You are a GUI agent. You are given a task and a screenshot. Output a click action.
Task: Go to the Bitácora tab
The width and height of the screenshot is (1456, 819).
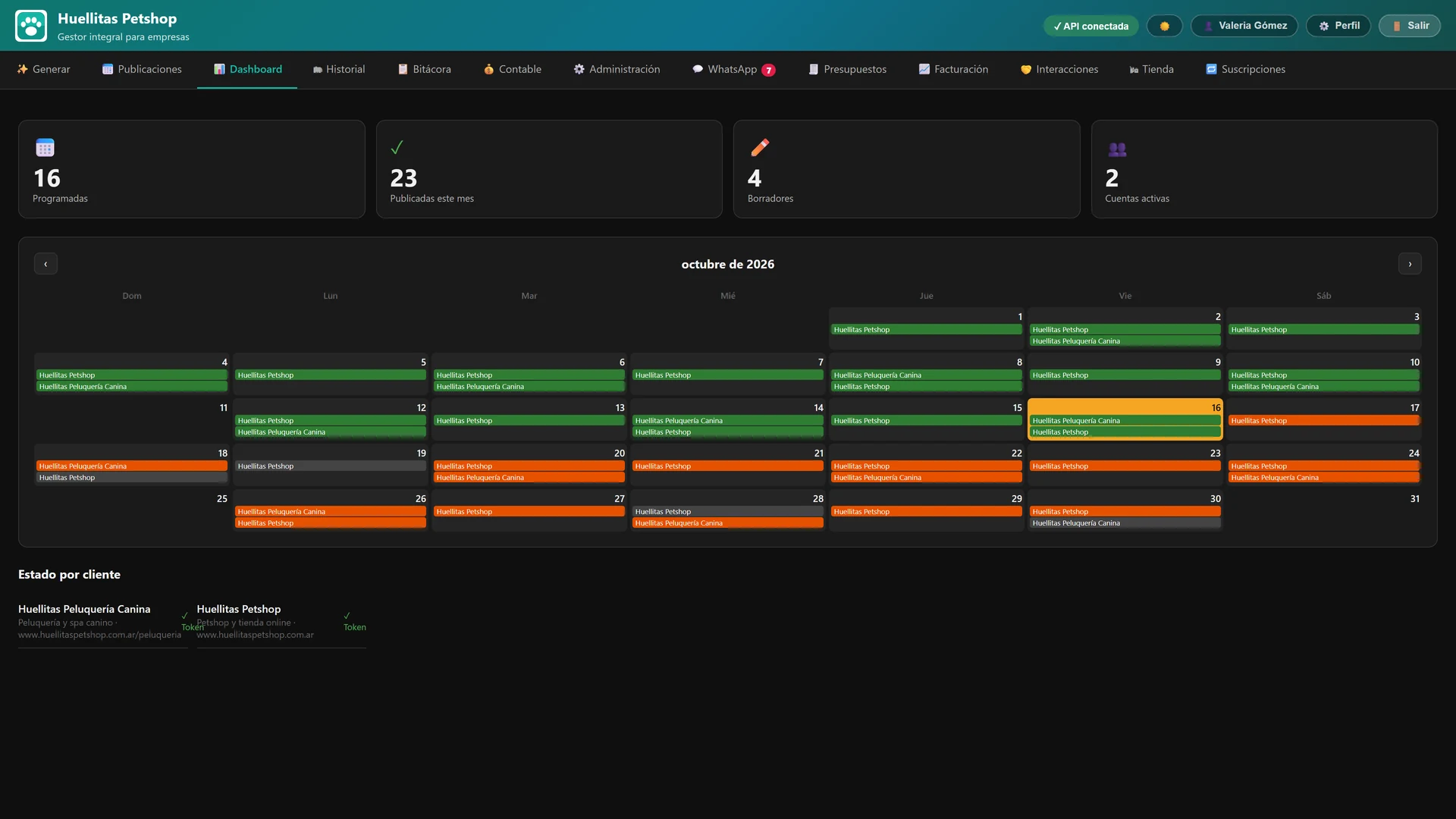click(x=424, y=69)
